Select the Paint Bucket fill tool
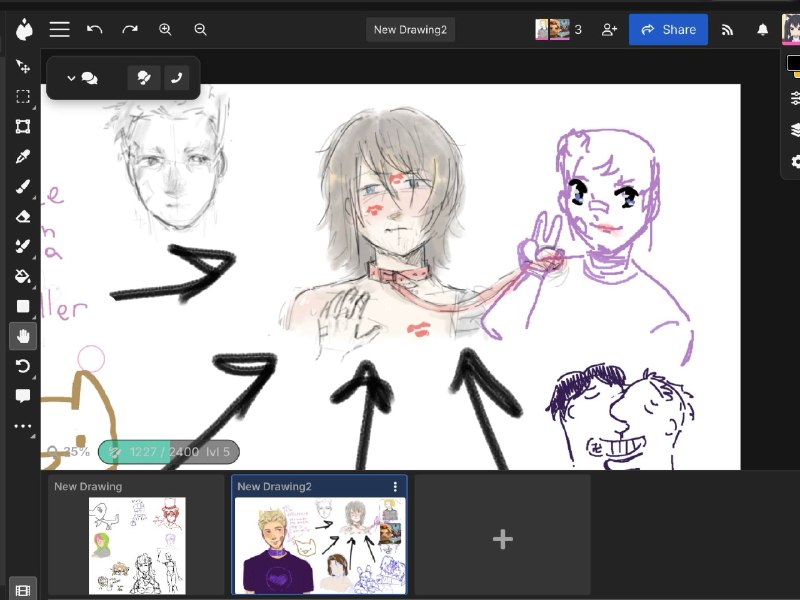Screen dimensions: 800x600 tap(23, 277)
